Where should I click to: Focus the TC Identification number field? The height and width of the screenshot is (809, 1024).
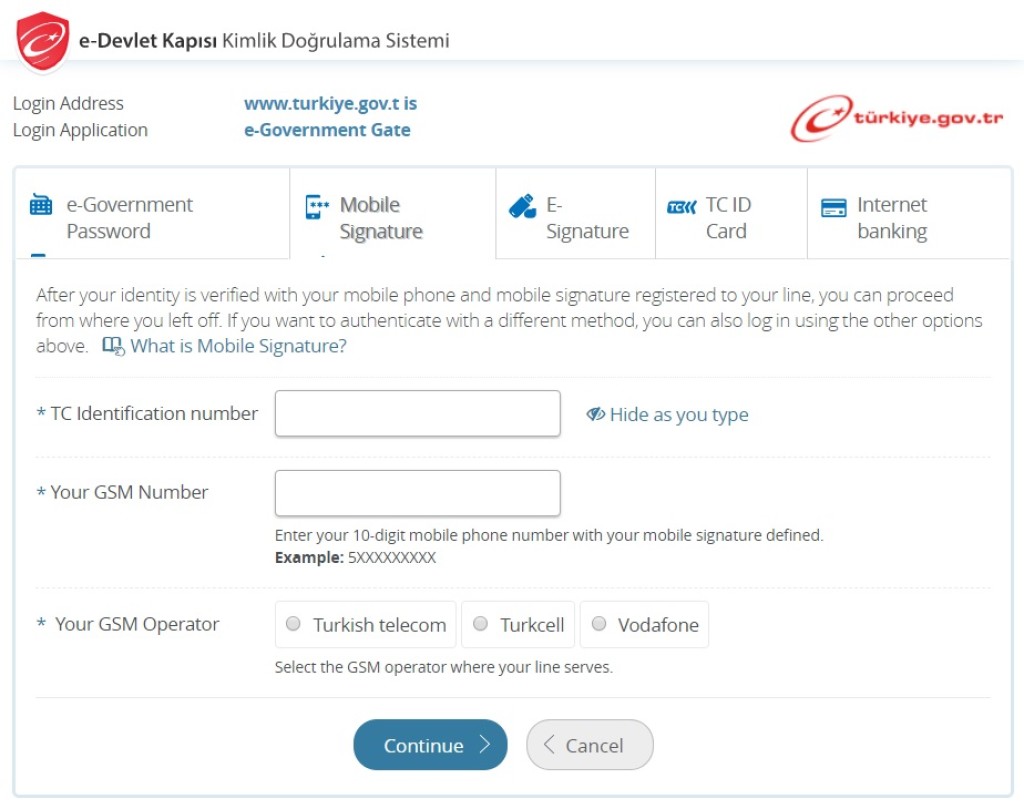pyautogui.click(x=417, y=414)
